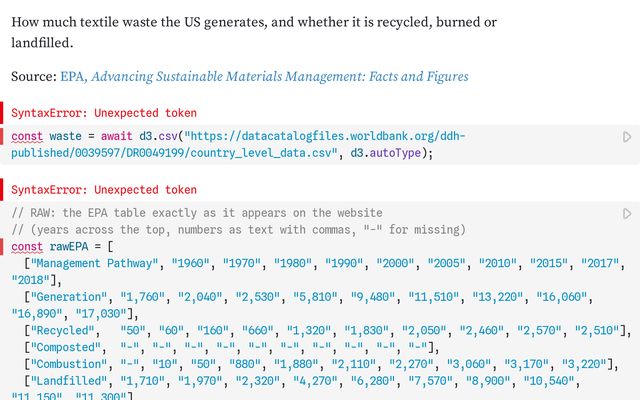This screenshot has width=640, height=400.
Task: Click the "Combustion" row label
Action: pos(69,364)
